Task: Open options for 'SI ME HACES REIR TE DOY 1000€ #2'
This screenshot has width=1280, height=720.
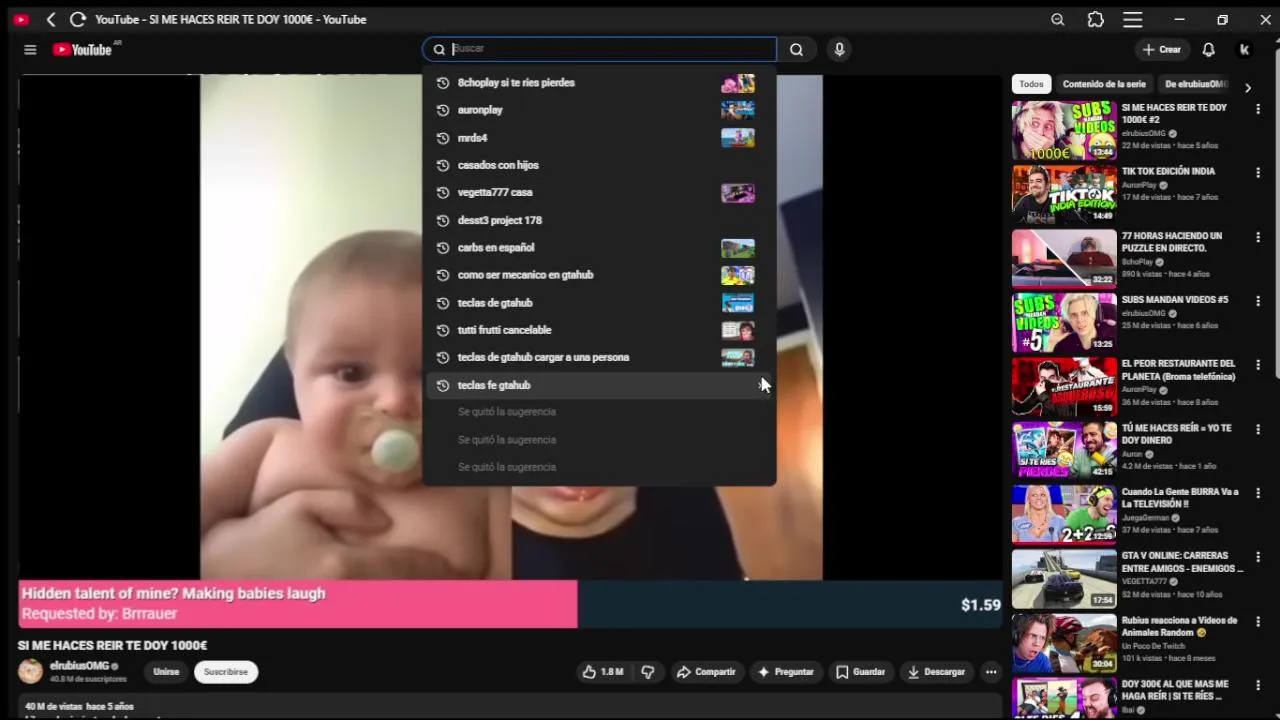Action: point(1258,109)
